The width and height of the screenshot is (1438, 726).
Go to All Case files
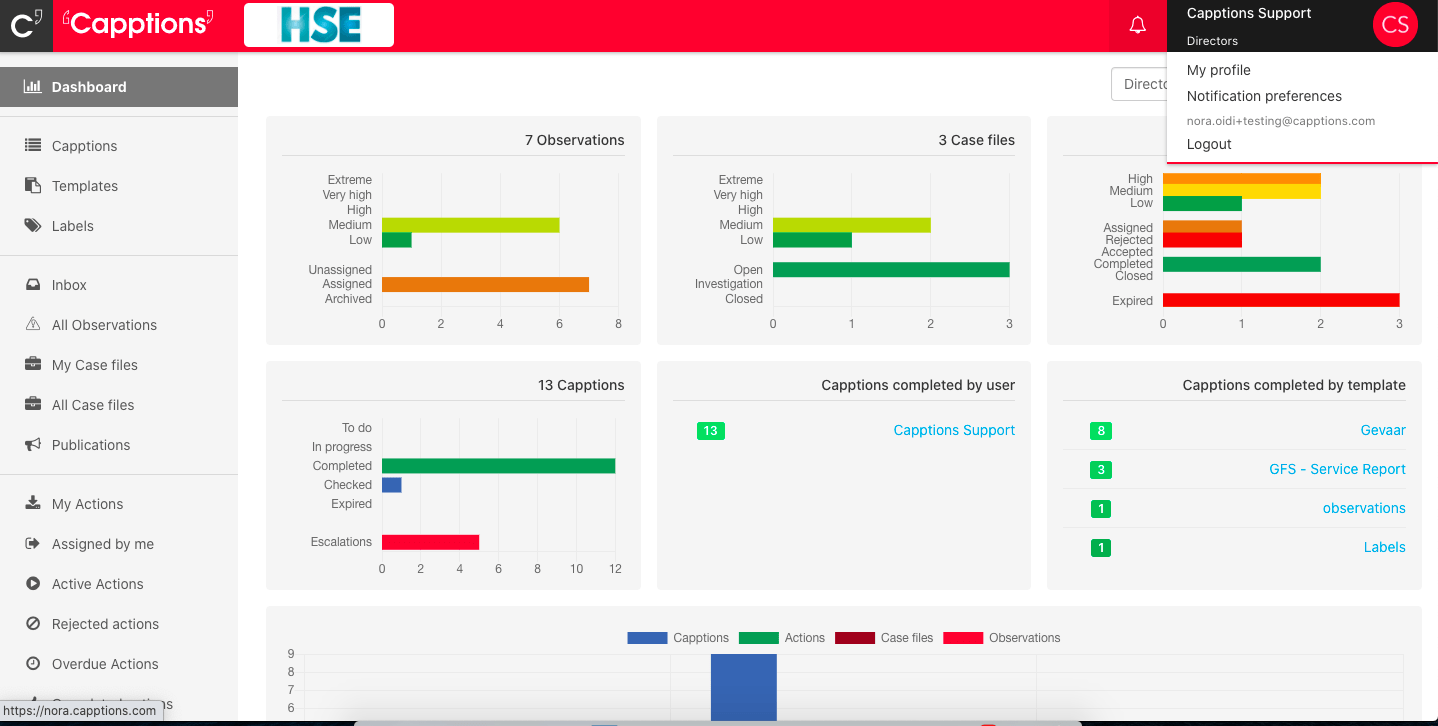[93, 405]
